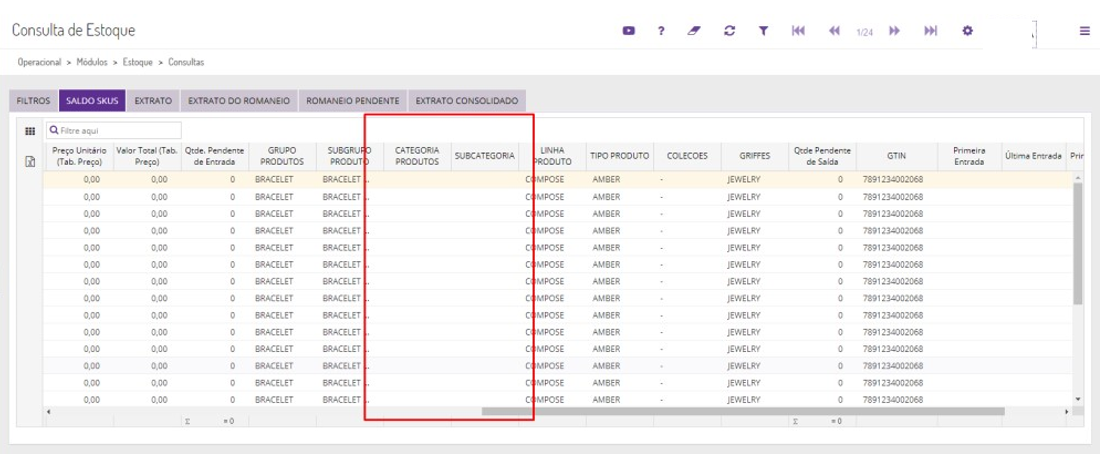This screenshot has width=1114, height=476.
Task: Switch to the FILTROS tab
Action: 33,101
